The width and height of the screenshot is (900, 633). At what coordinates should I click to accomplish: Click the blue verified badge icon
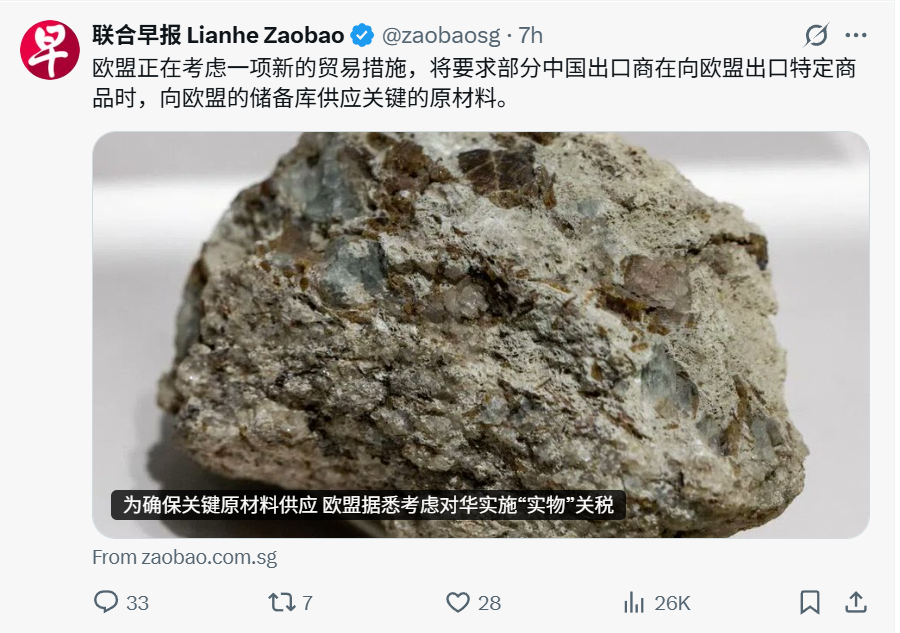coord(362,36)
